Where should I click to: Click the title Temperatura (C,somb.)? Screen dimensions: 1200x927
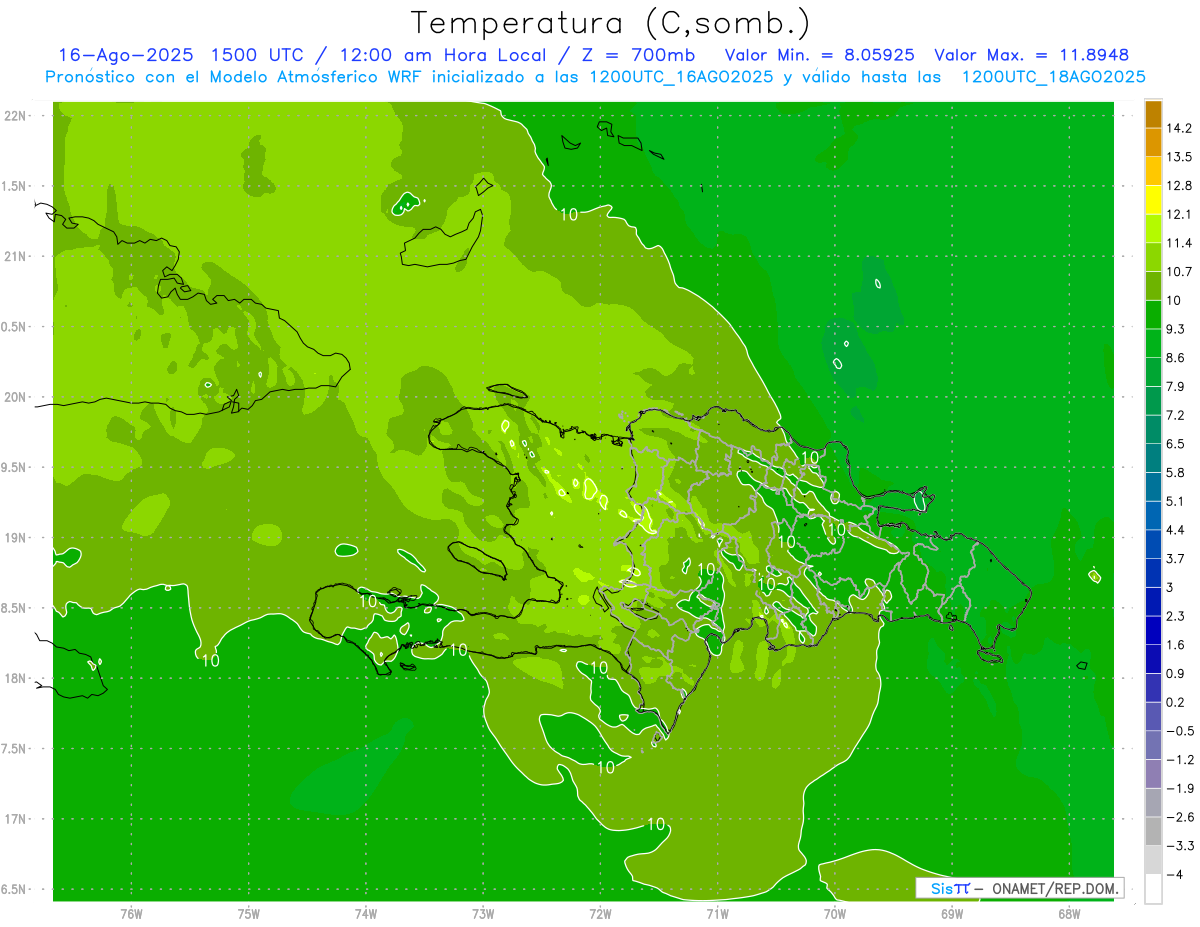(611, 23)
